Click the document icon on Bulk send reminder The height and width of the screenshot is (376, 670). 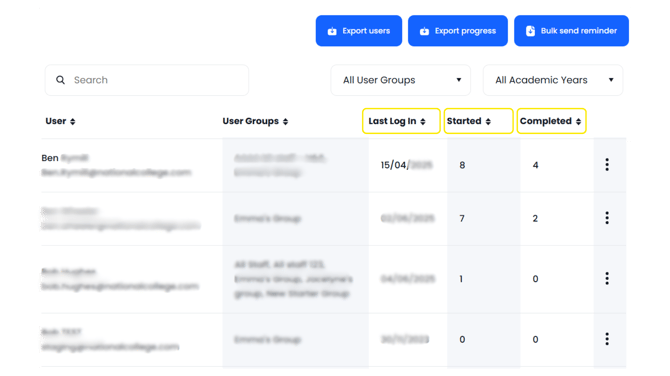530,31
